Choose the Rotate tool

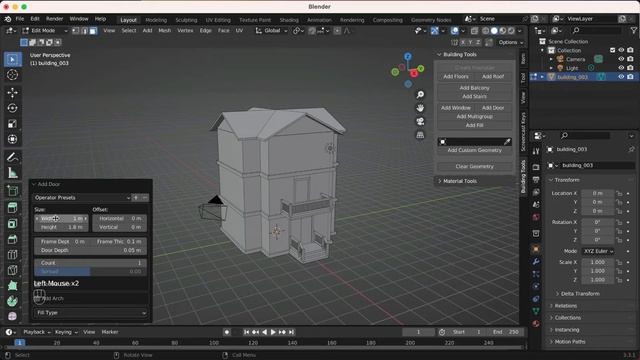pyautogui.click(x=12, y=108)
